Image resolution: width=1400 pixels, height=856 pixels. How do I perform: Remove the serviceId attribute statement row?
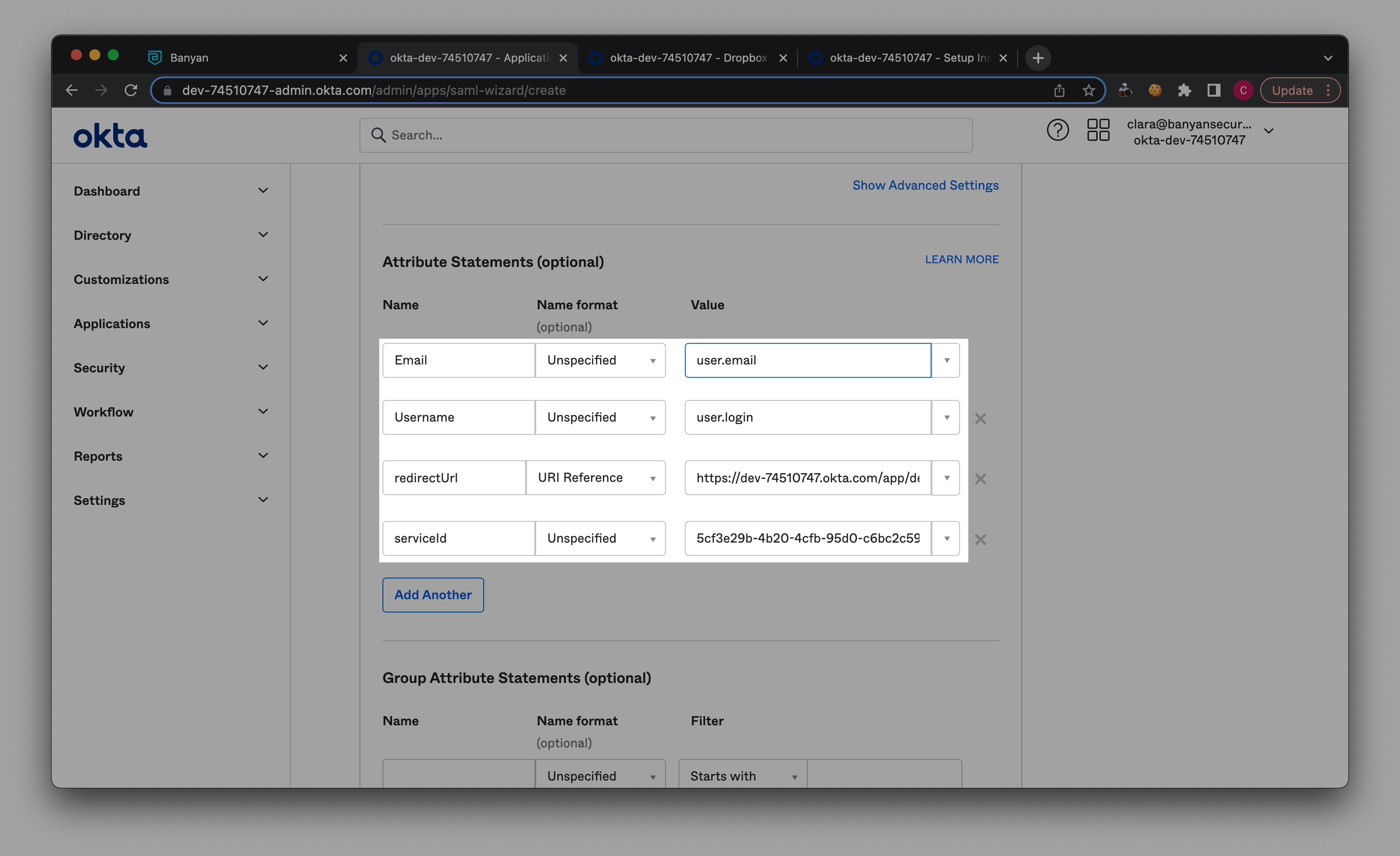click(980, 540)
